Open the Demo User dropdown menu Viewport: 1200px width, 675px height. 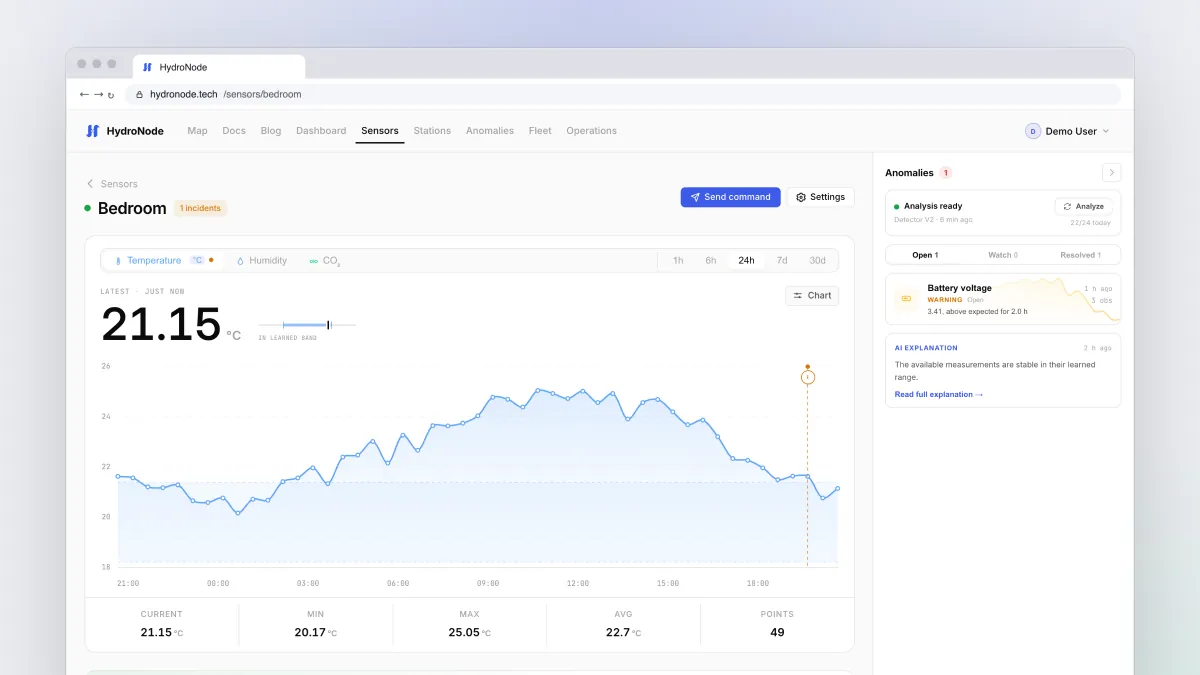(x=1067, y=131)
